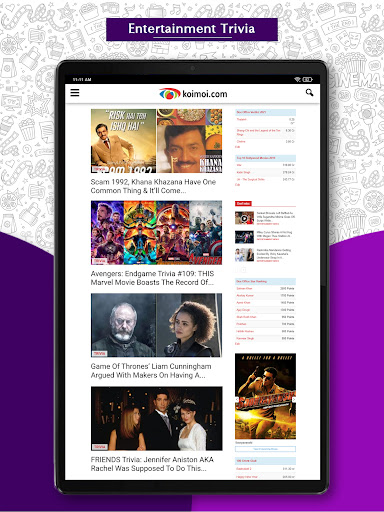Click the FRIENDS wedding scene image
This screenshot has height=512, width=384.
[x=156, y=419]
